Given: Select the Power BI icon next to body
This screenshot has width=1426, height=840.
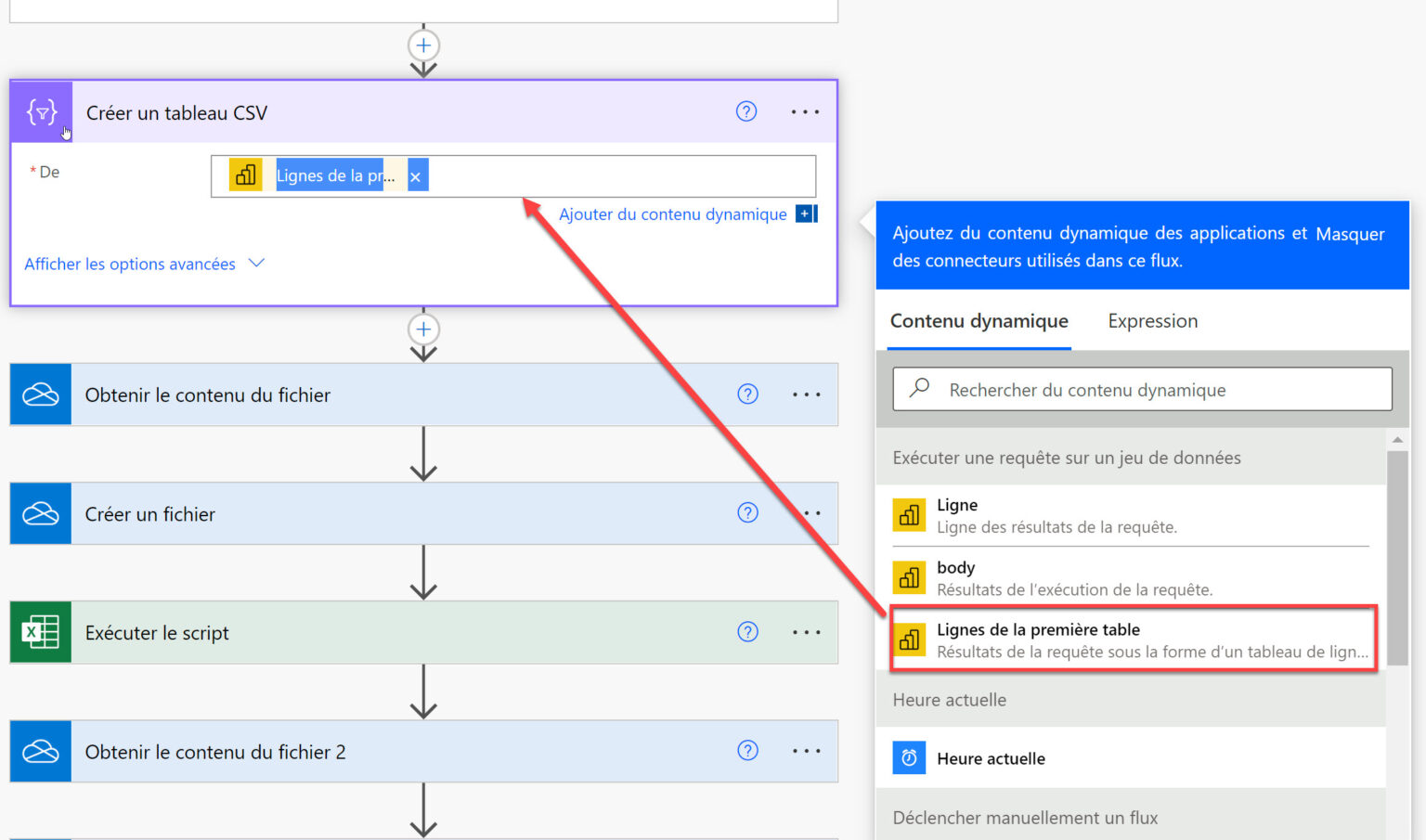Looking at the screenshot, I should coord(909,577).
